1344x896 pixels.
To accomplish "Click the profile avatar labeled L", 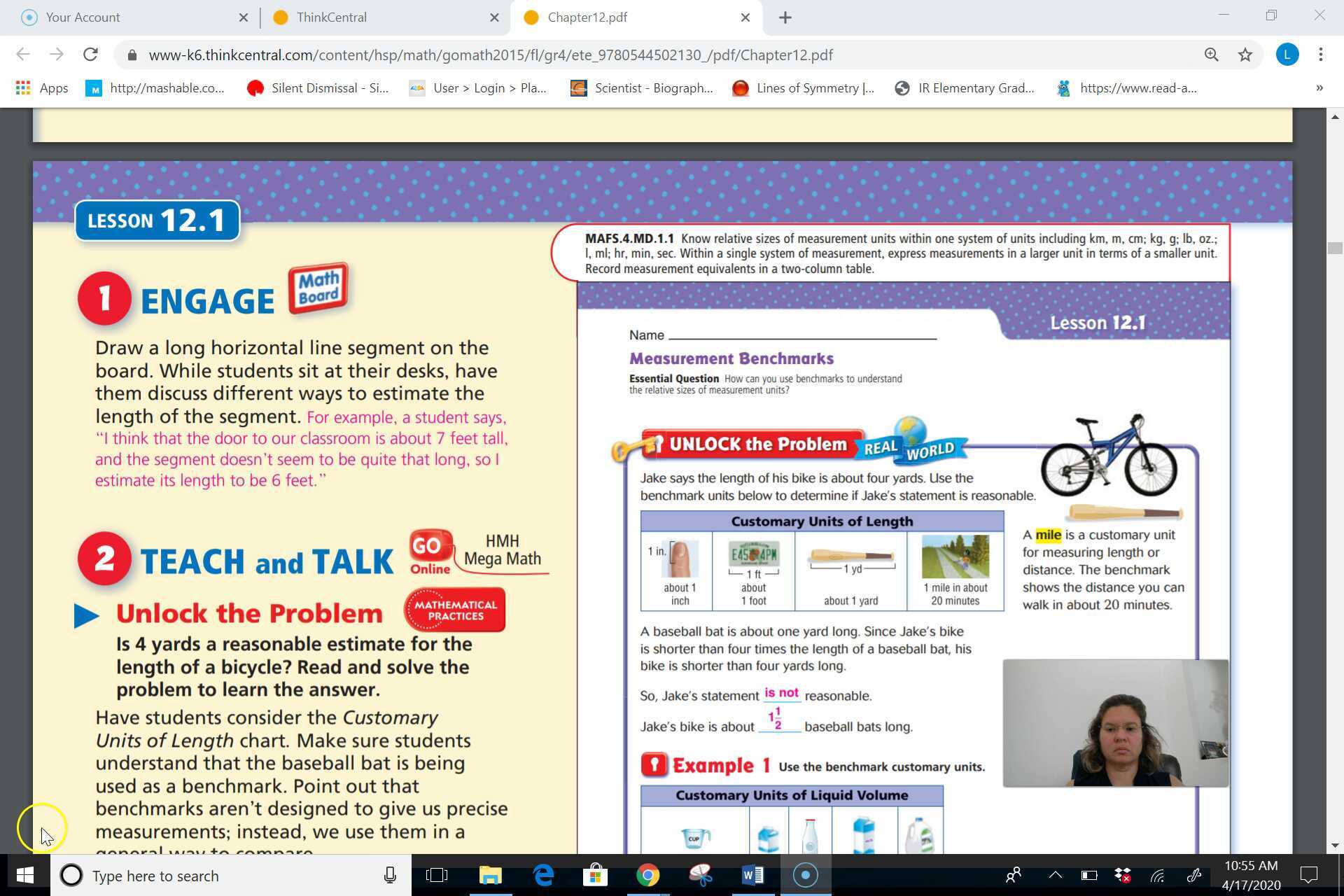I will coord(1287,55).
